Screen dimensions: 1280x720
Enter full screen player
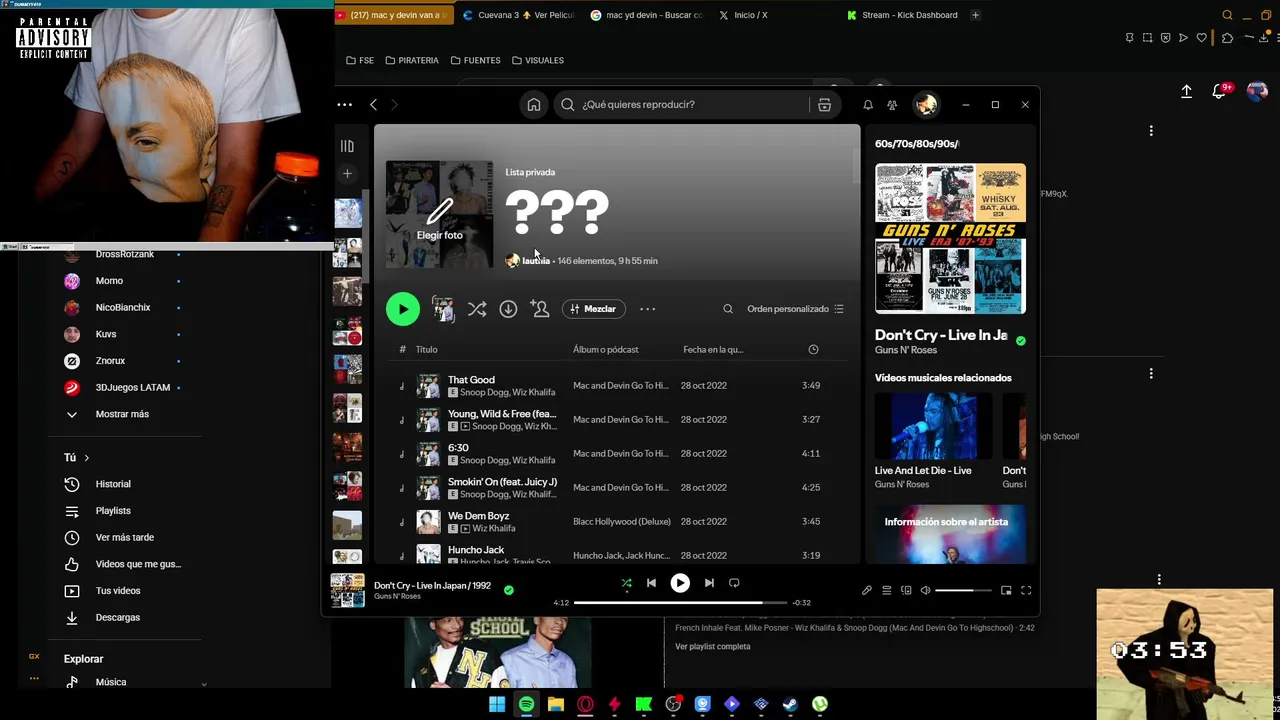pyautogui.click(x=1026, y=591)
